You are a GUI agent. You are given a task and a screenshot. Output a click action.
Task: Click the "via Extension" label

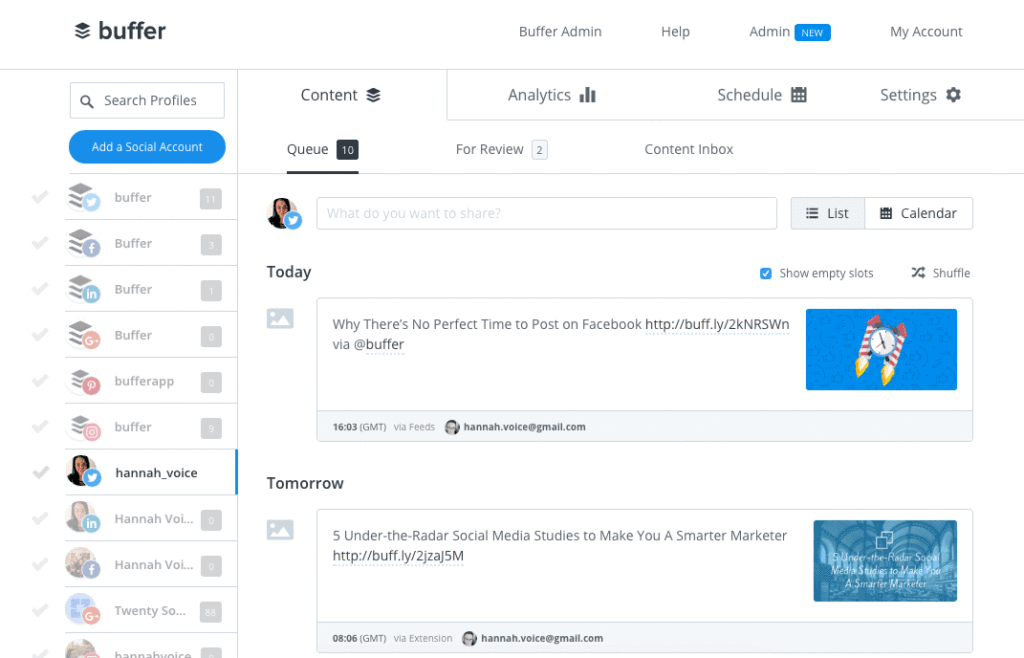(423, 638)
